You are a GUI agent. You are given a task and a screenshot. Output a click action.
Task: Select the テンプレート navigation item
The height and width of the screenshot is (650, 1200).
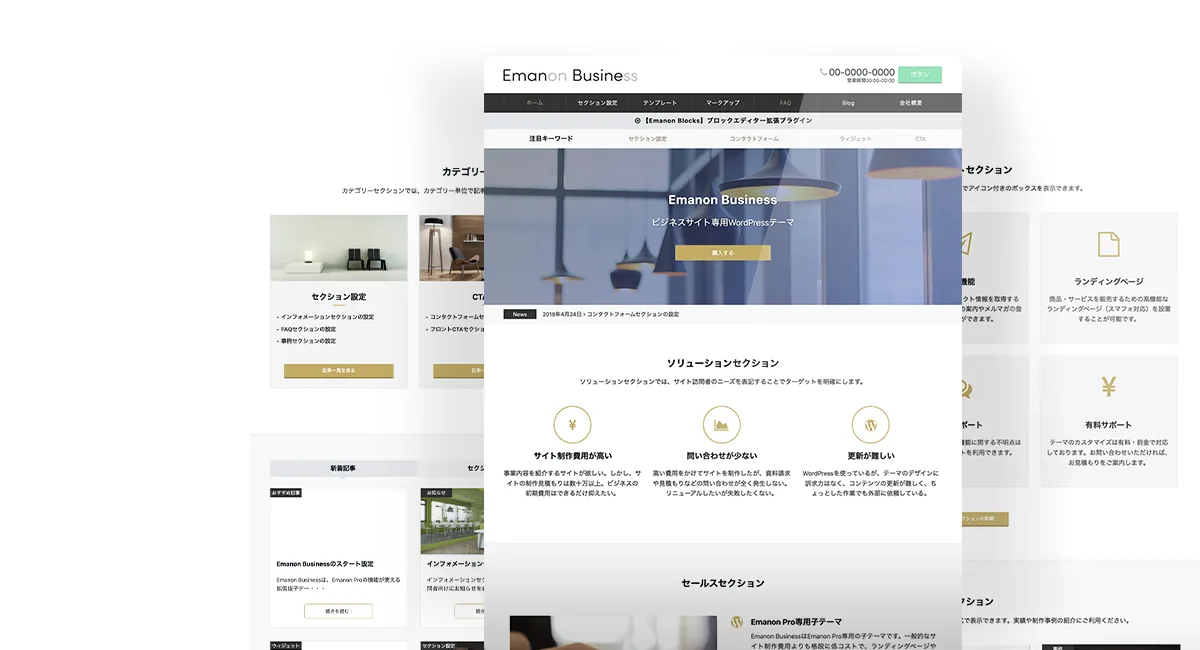(x=660, y=103)
